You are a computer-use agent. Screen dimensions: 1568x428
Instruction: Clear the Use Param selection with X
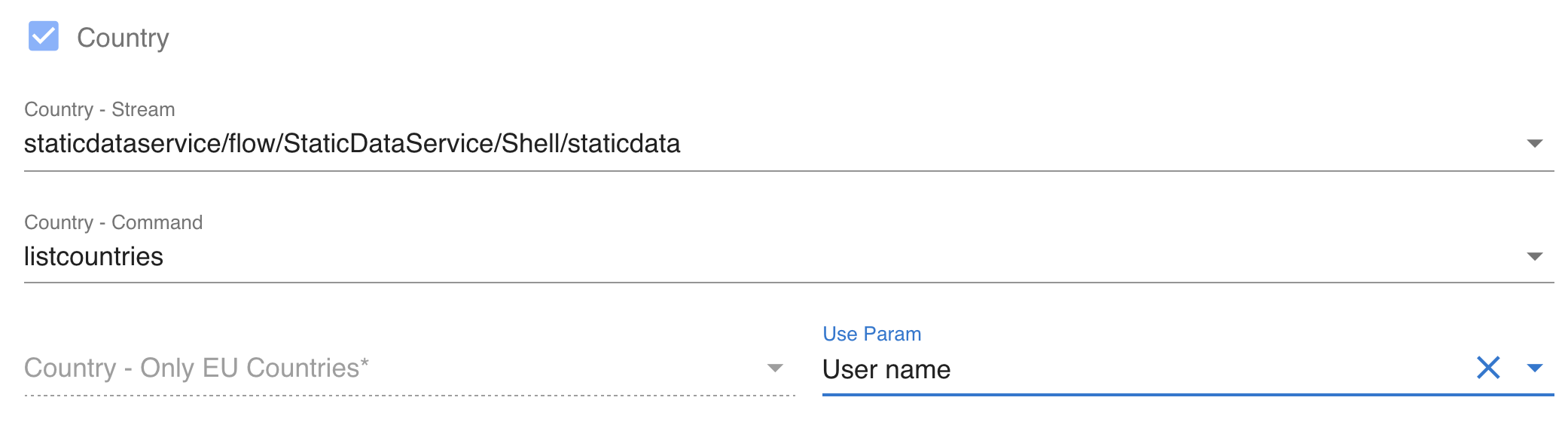point(1488,368)
